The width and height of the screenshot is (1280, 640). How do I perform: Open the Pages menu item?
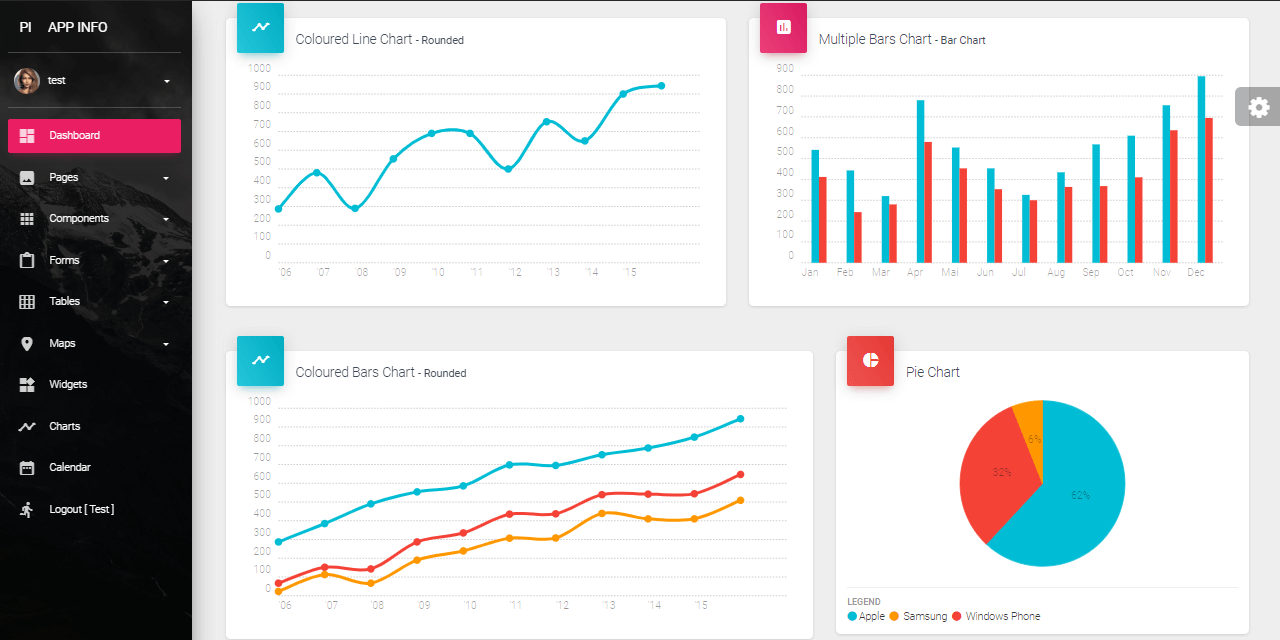(x=94, y=177)
